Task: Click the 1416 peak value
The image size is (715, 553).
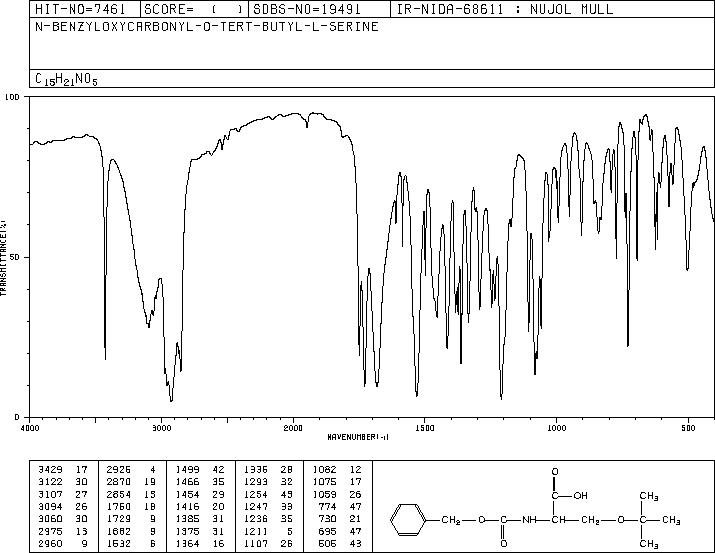Action: (x=187, y=506)
